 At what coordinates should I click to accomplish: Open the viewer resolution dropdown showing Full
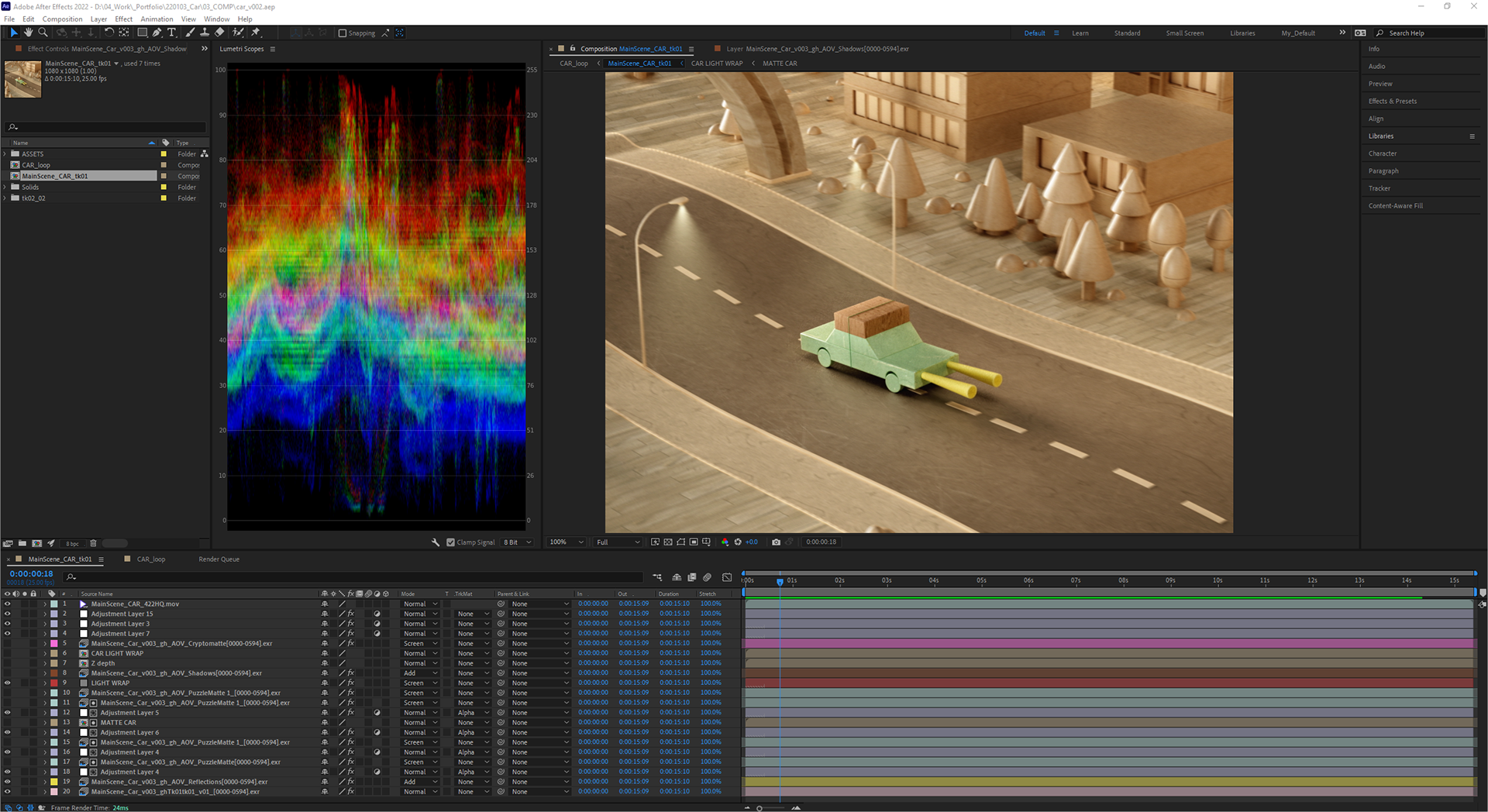pos(618,542)
